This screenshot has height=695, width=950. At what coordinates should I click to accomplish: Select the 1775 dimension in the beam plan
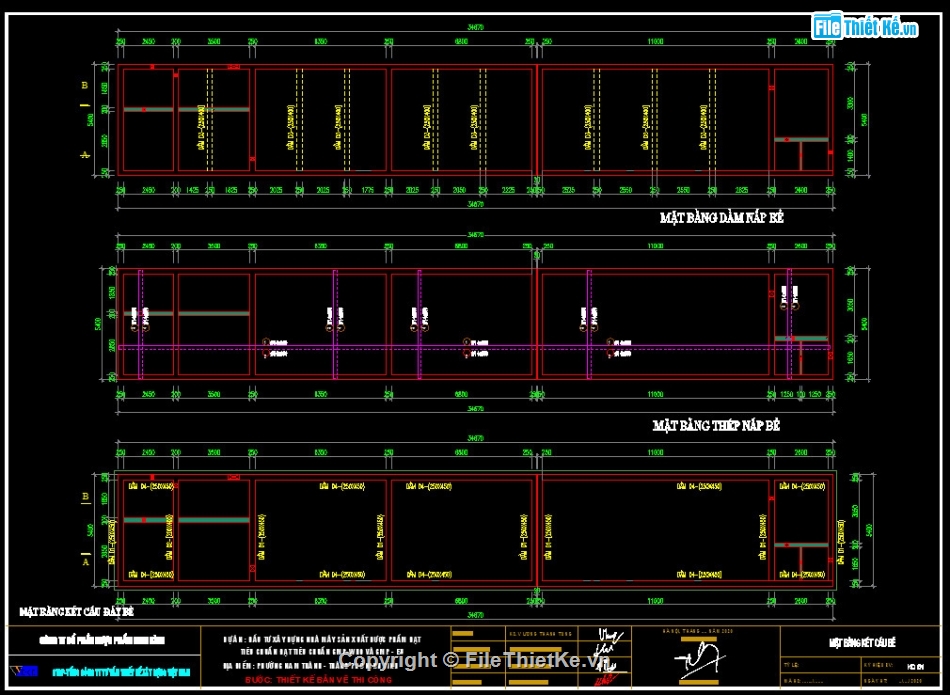368,190
